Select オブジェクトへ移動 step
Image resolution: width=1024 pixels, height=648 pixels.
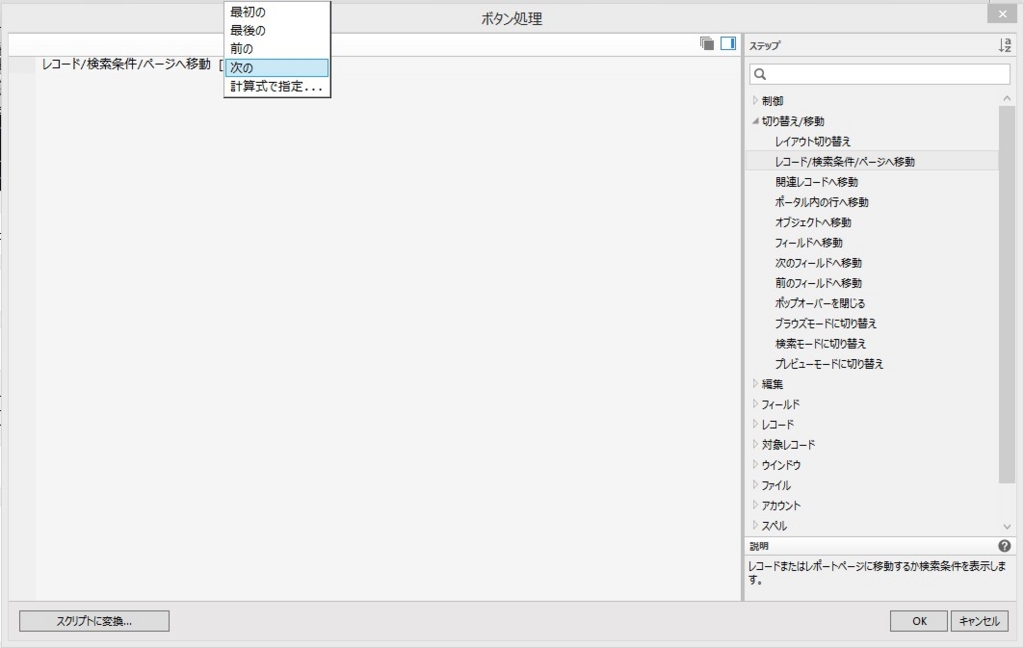(x=813, y=222)
